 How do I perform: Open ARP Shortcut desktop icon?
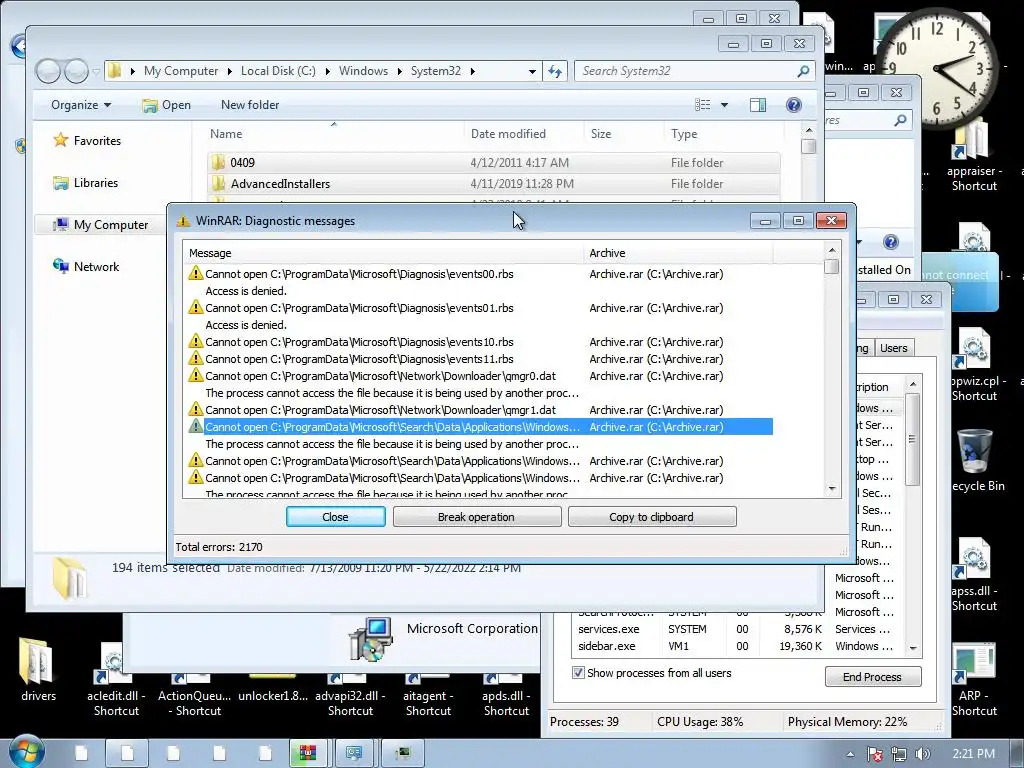click(974, 679)
